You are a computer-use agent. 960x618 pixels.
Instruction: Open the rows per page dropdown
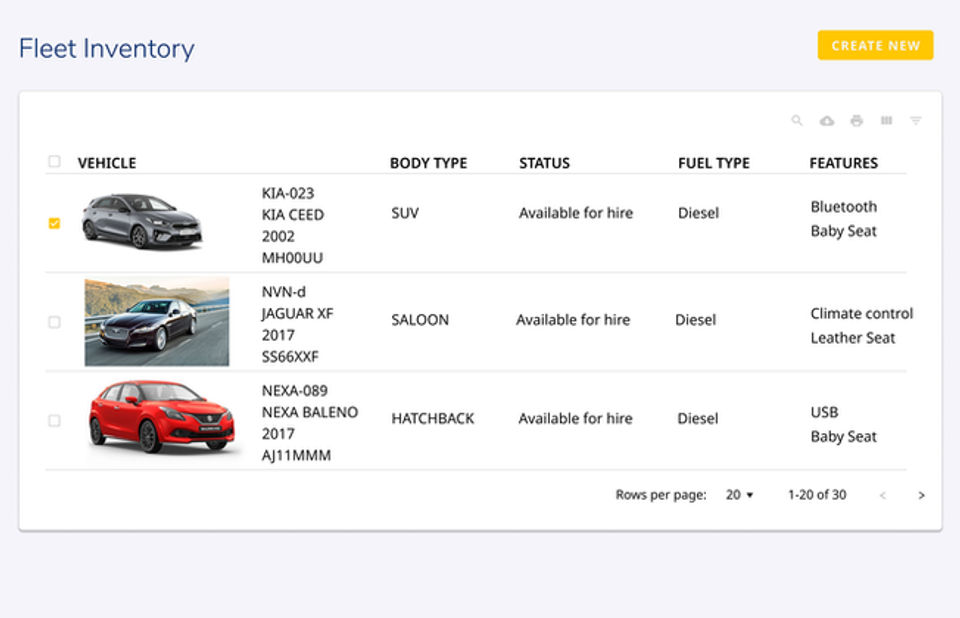point(740,495)
